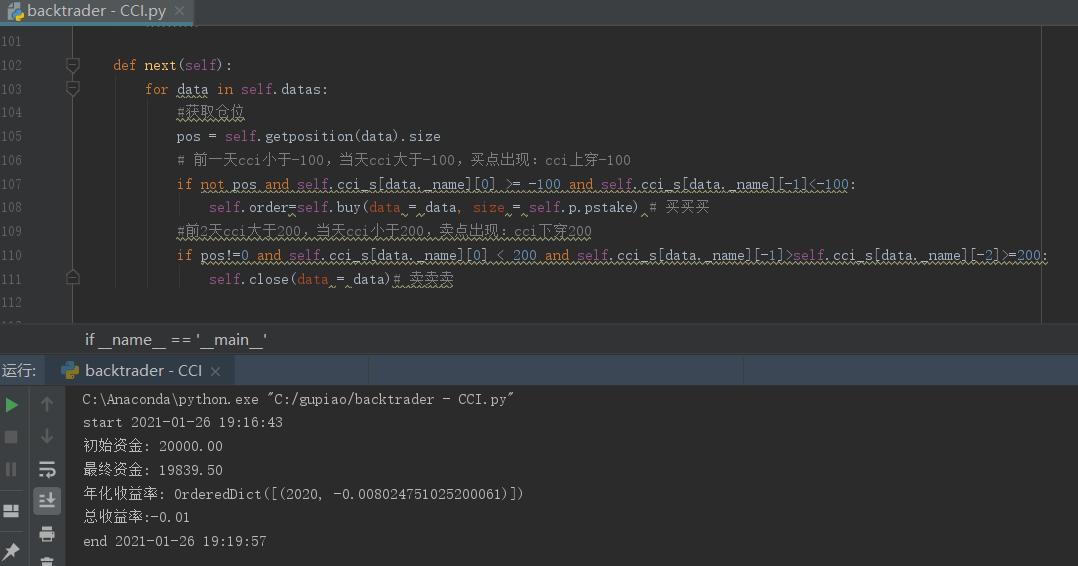The width and height of the screenshot is (1078, 566).
Task: Close the backtrader - CCI run tab
Action: (215, 371)
